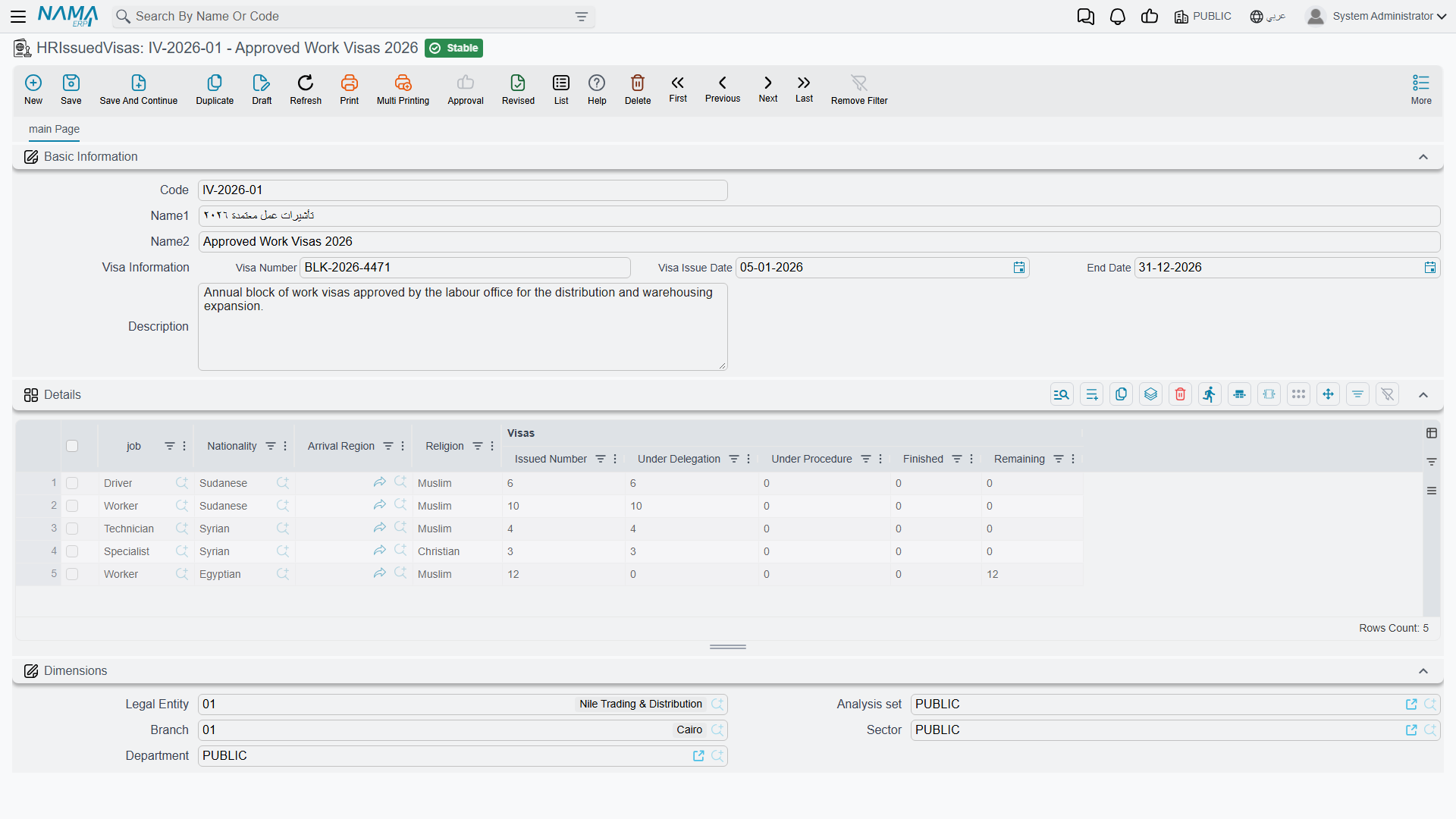Refresh the record
The width and height of the screenshot is (1456, 819).
coord(306,89)
